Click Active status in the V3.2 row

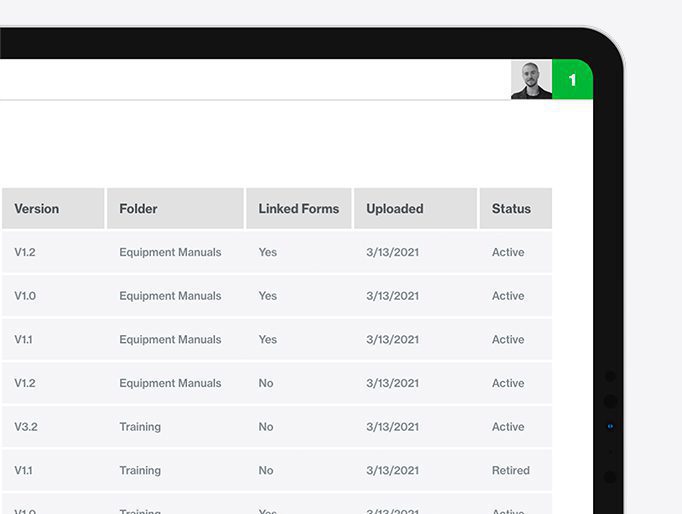pyautogui.click(x=508, y=427)
